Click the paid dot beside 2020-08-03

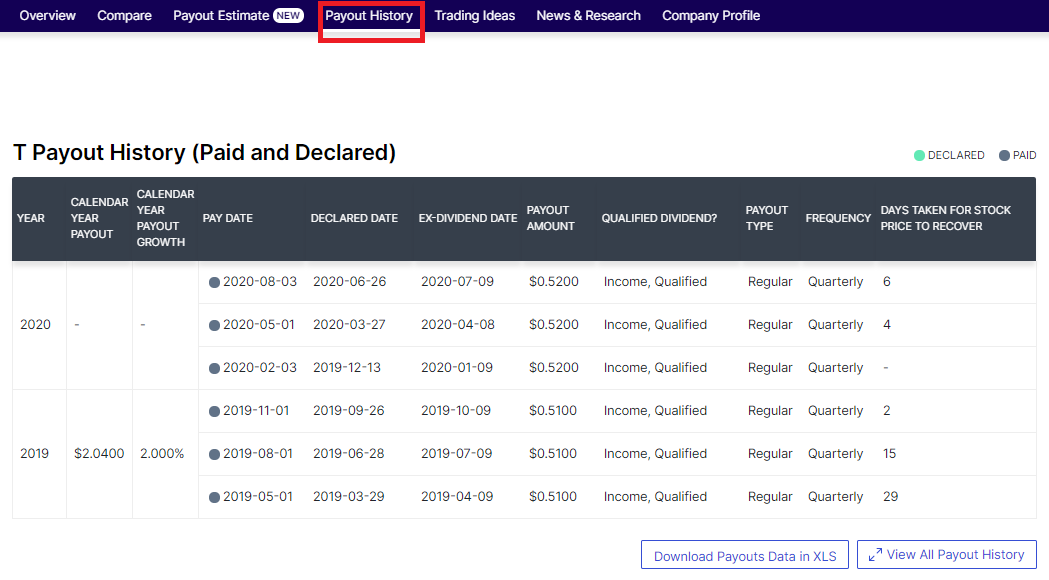[x=214, y=282]
